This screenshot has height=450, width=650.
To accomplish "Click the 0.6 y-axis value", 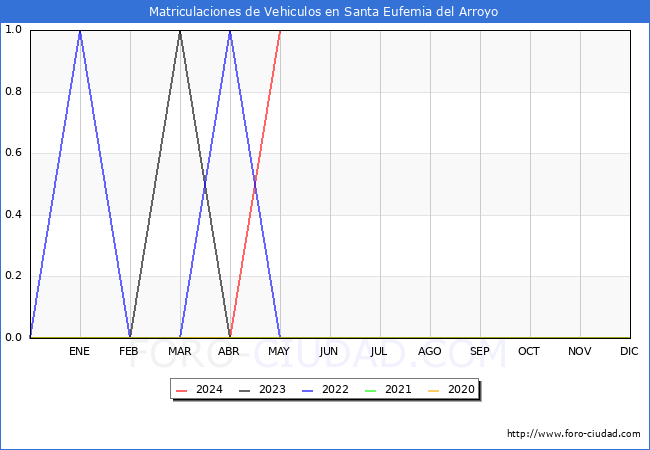I will (13, 153).
